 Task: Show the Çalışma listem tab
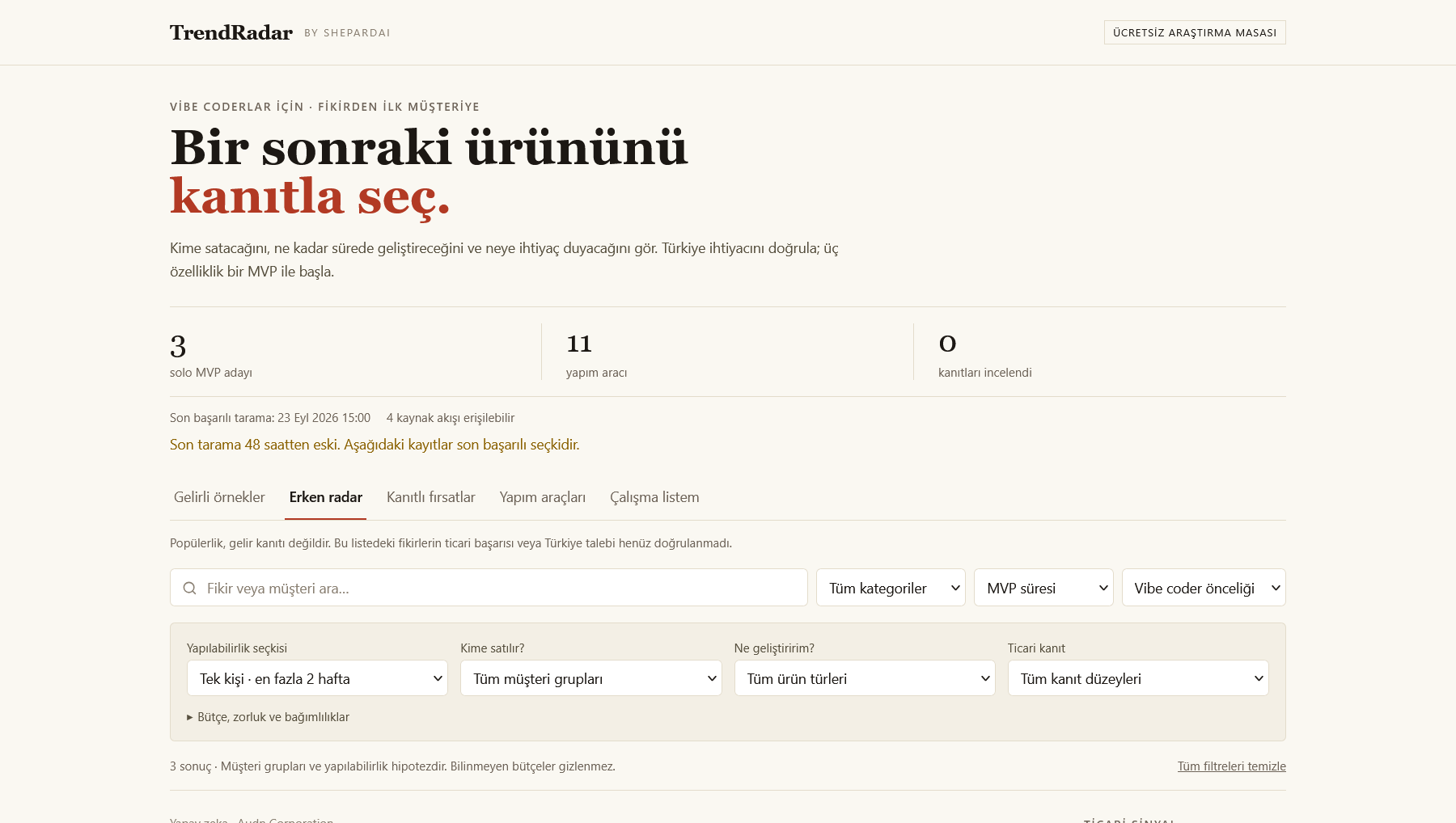point(654,497)
